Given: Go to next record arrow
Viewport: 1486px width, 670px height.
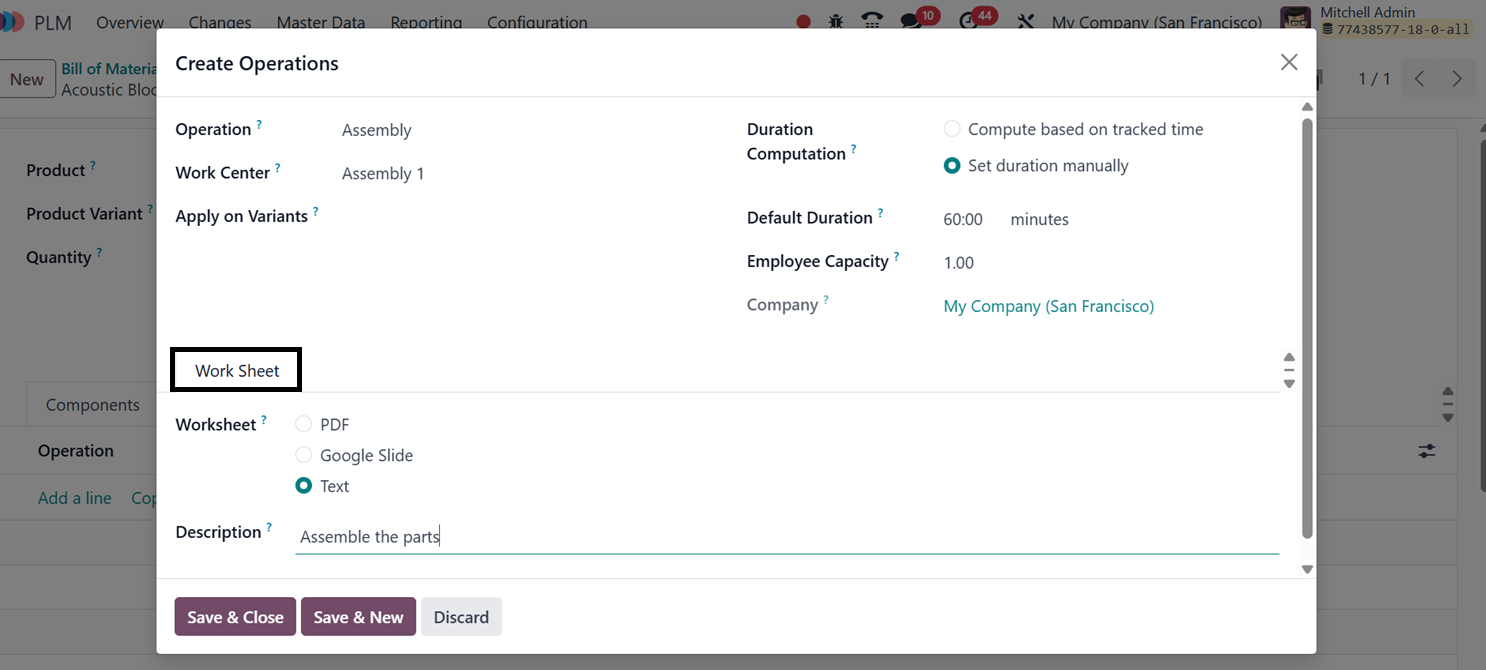Looking at the screenshot, I should (1457, 79).
